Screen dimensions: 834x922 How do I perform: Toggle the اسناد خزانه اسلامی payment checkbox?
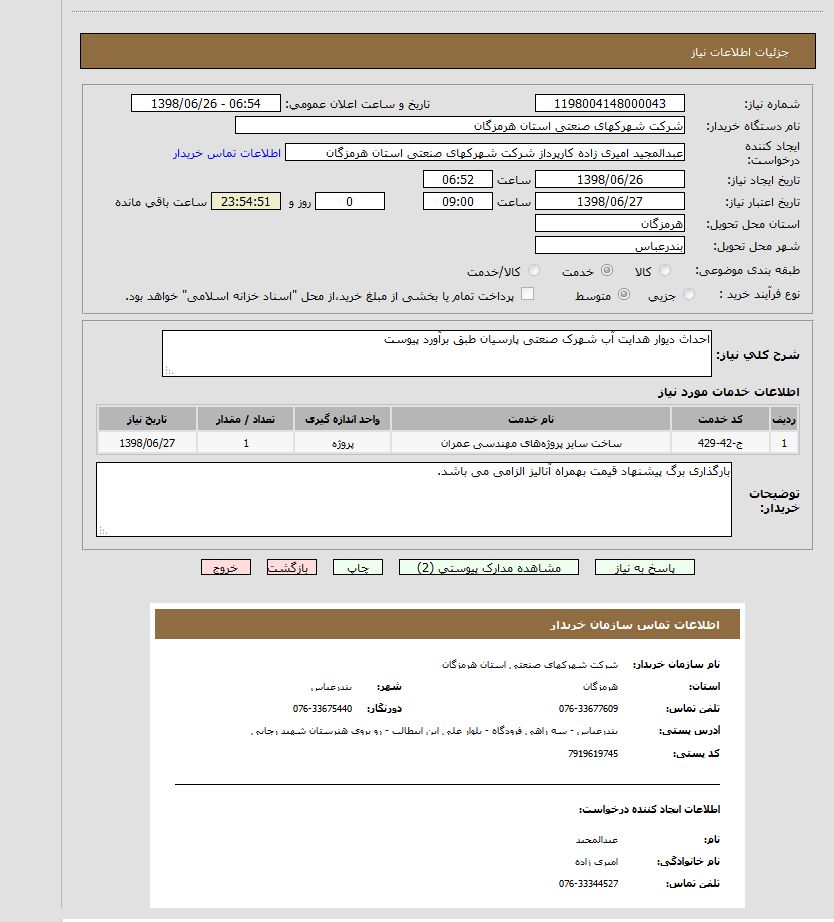(x=528, y=294)
